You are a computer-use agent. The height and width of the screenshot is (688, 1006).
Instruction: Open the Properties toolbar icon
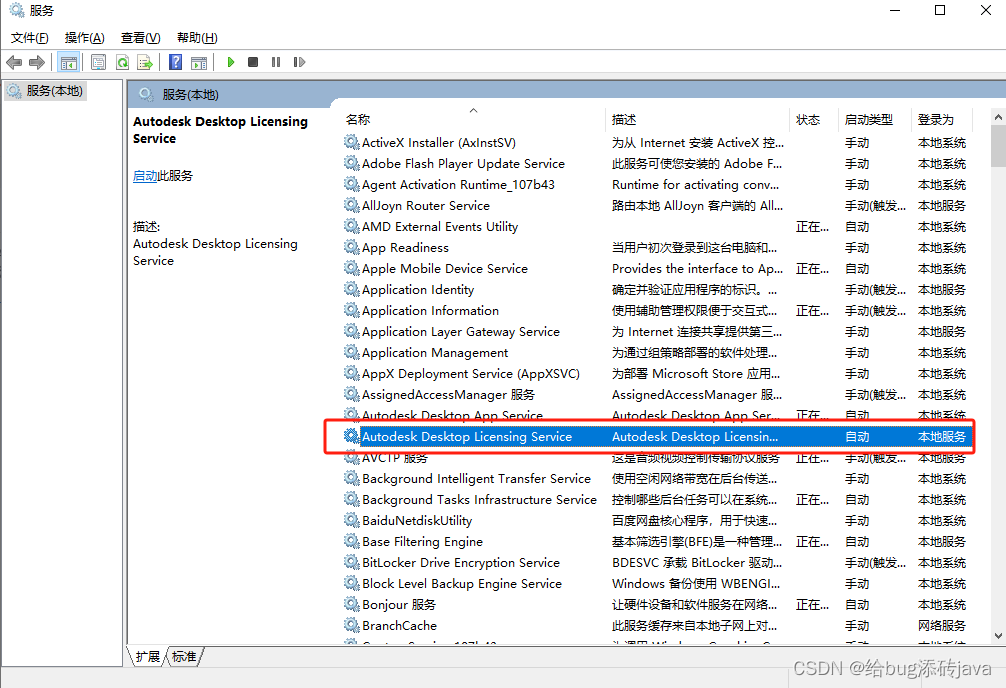point(98,62)
